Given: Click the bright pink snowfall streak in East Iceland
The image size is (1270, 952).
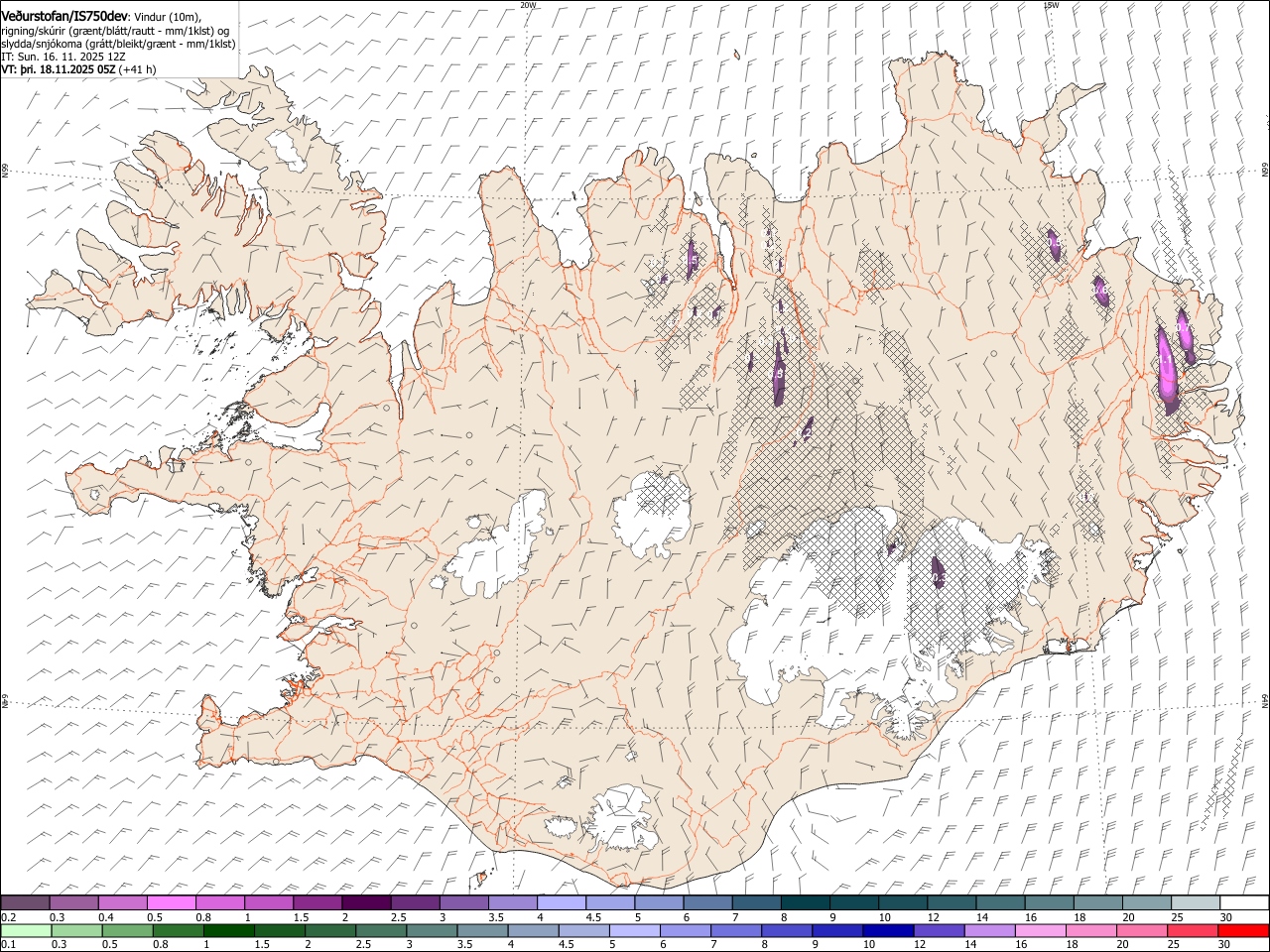Looking at the screenshot, I should 1167,367.
